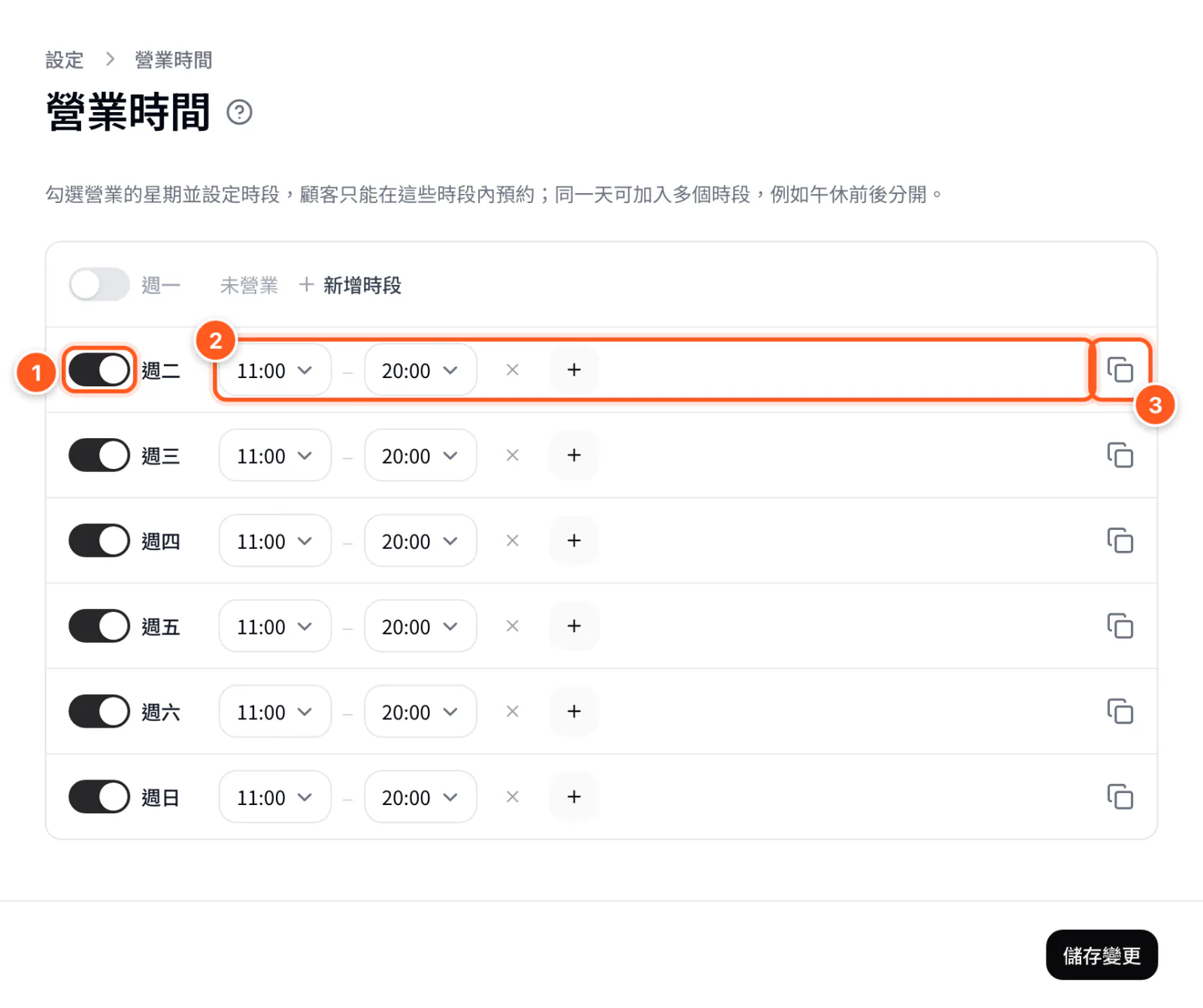This screenshot has width=1203, height=1008.
Task: Expand the 週三 start time dropdown
Action: (x=275, y=456)
